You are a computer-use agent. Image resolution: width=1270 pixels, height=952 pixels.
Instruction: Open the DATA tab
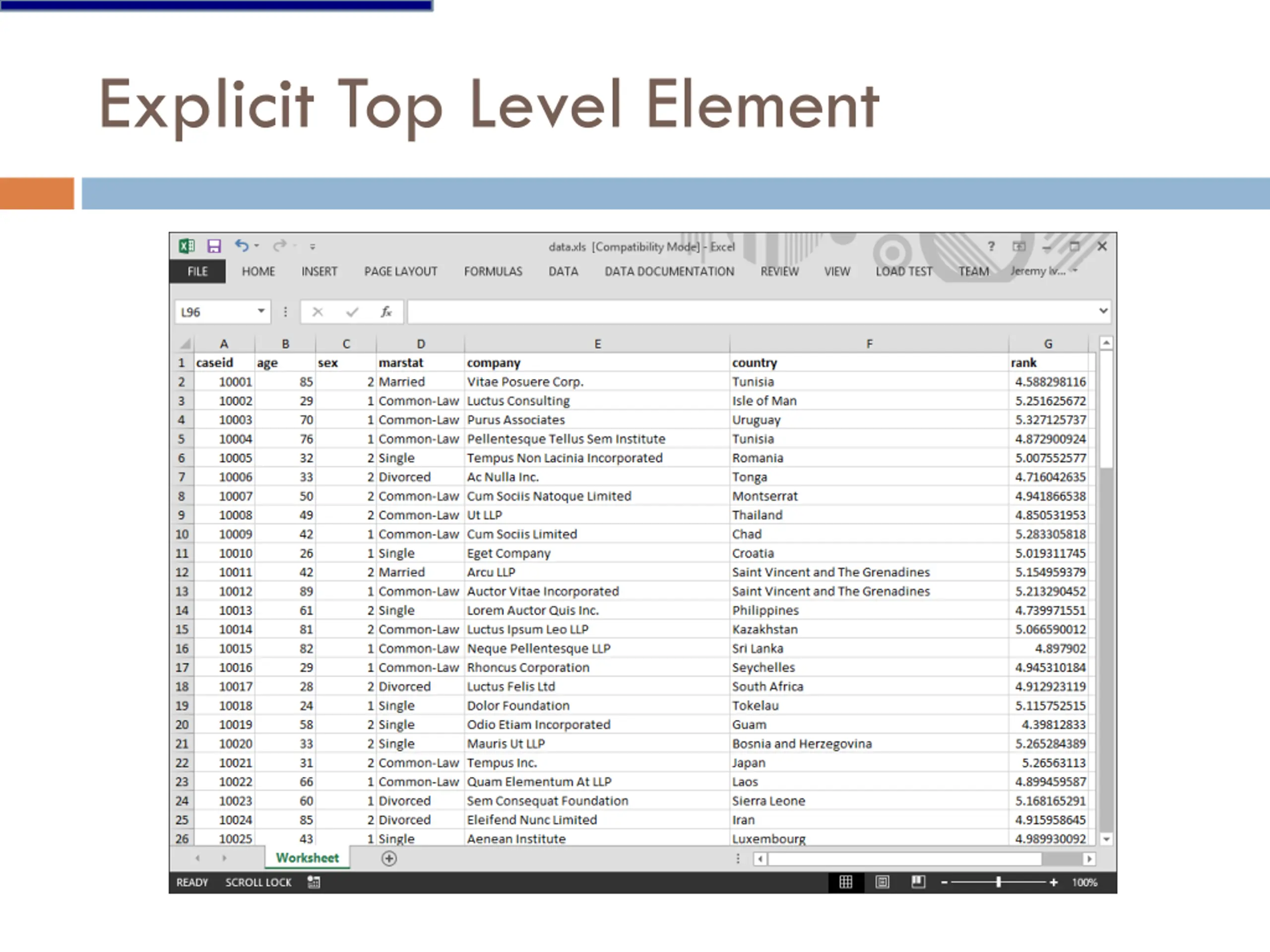(563, 271)
